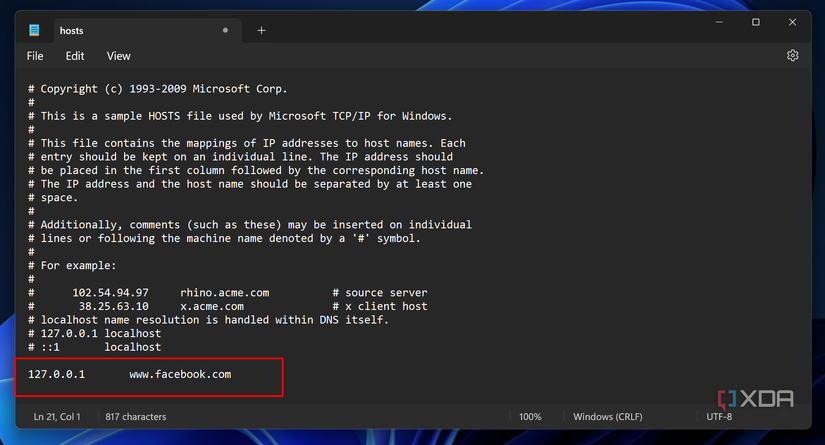Click the UTF-8 encoding status entry
The image size is (825, 445).
pyautogui.click(x=719, y=417)
